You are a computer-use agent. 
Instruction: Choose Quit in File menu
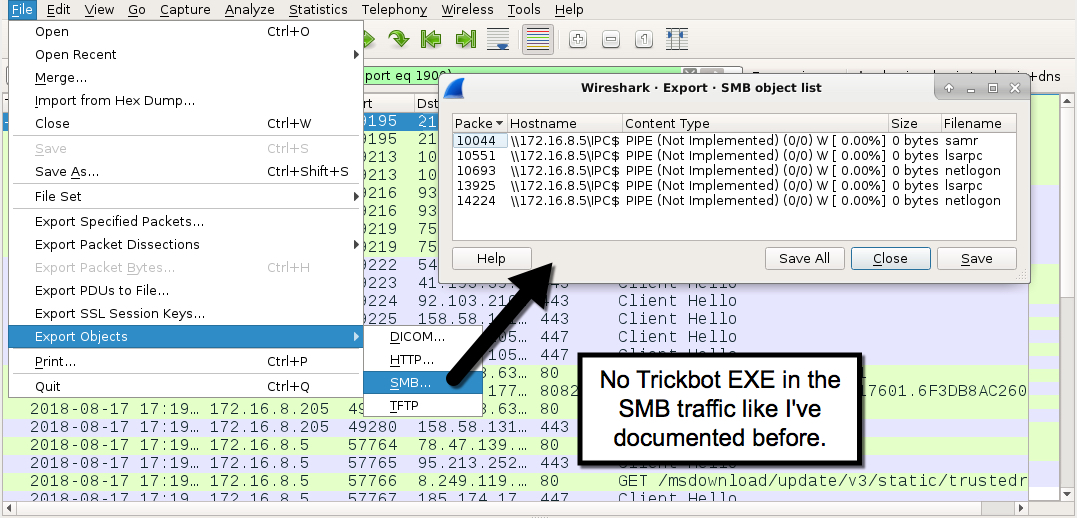[x=185, y=386]
